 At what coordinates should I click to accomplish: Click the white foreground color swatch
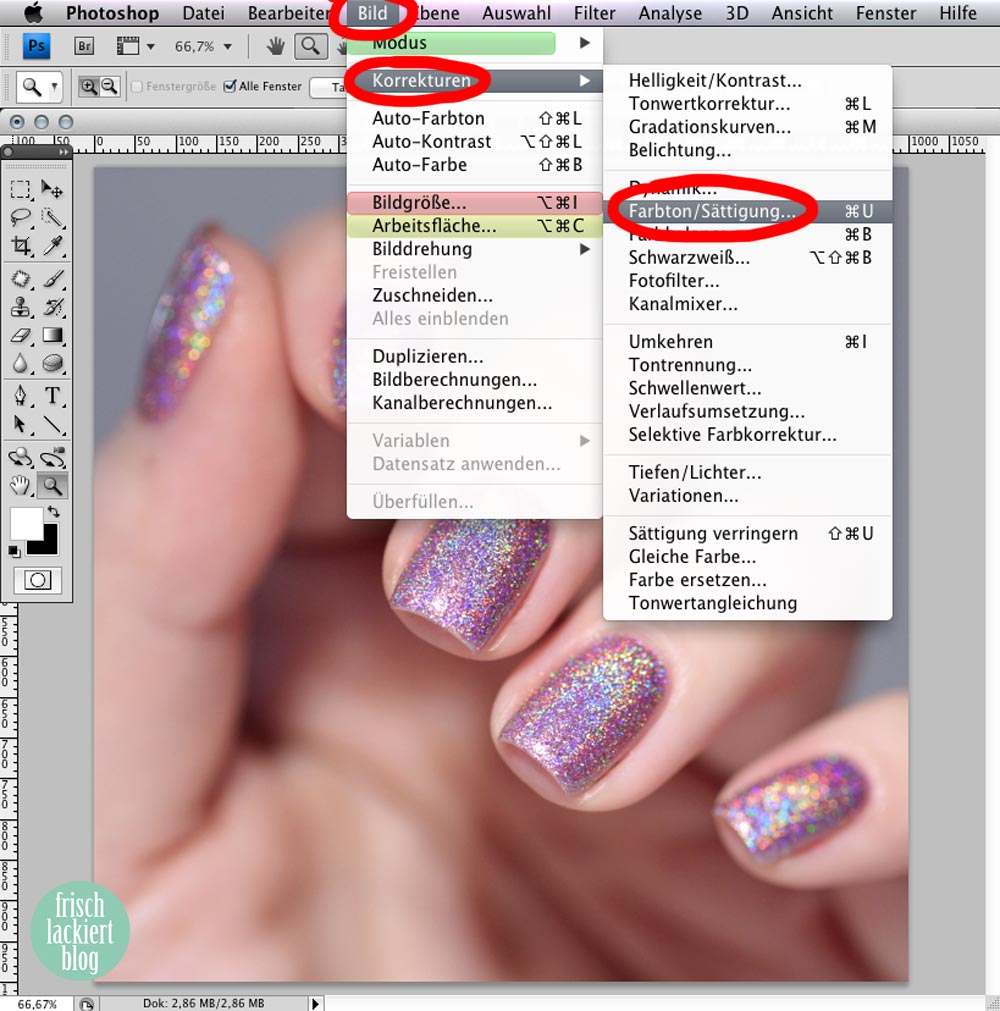(x=26, y=523)
